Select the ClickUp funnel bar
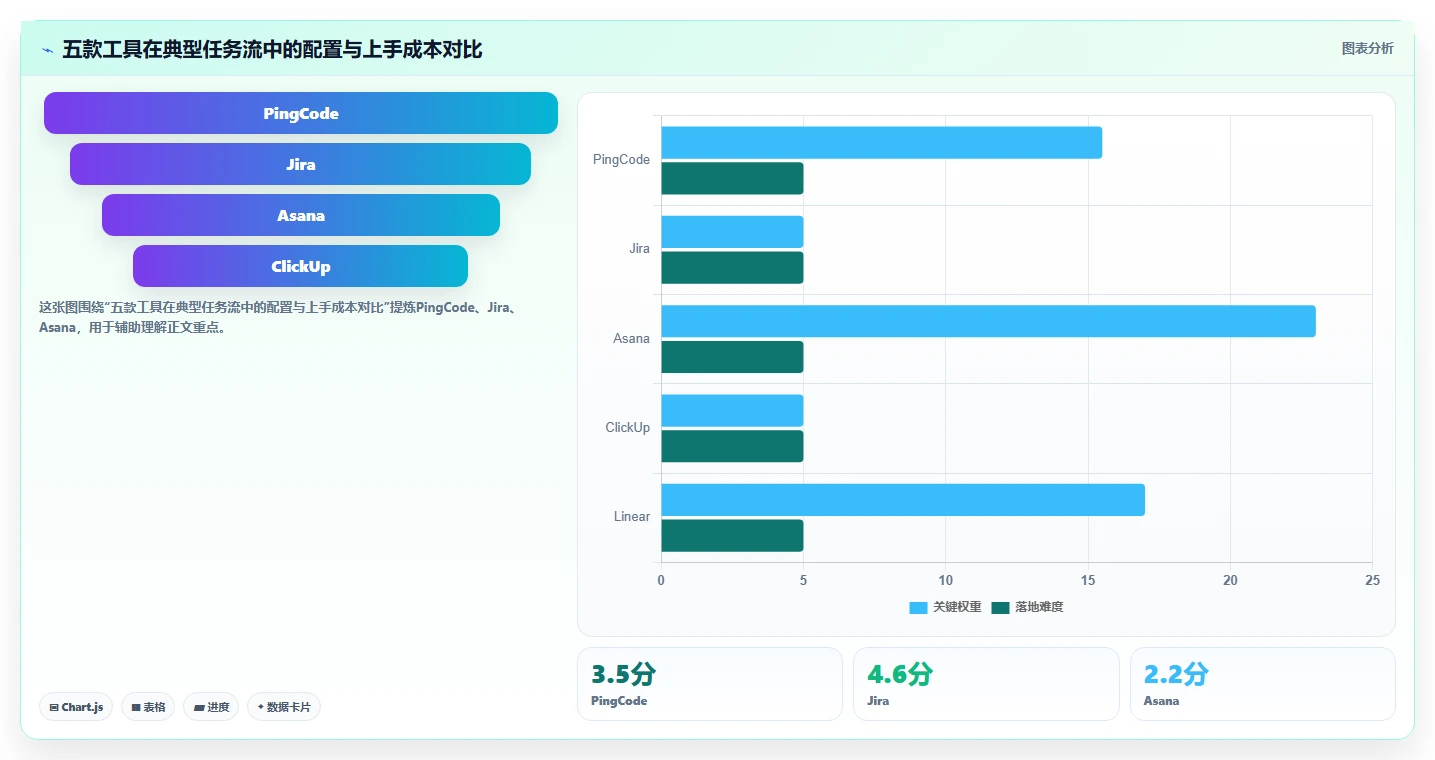Image resolution: width=1435 pixels, height=760 pixels. 300,266
